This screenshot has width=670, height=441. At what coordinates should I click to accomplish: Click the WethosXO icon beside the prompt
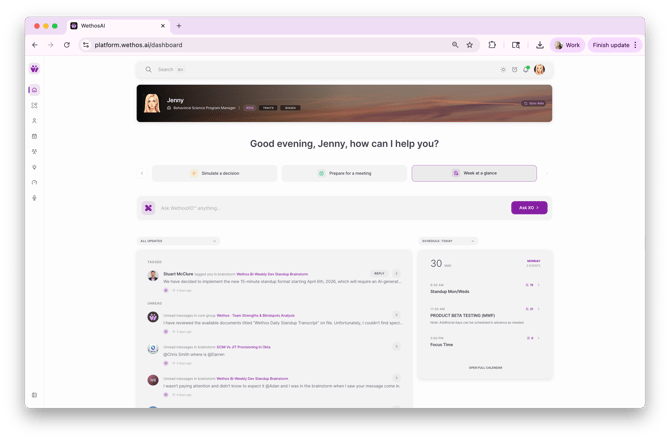(148, 208)
